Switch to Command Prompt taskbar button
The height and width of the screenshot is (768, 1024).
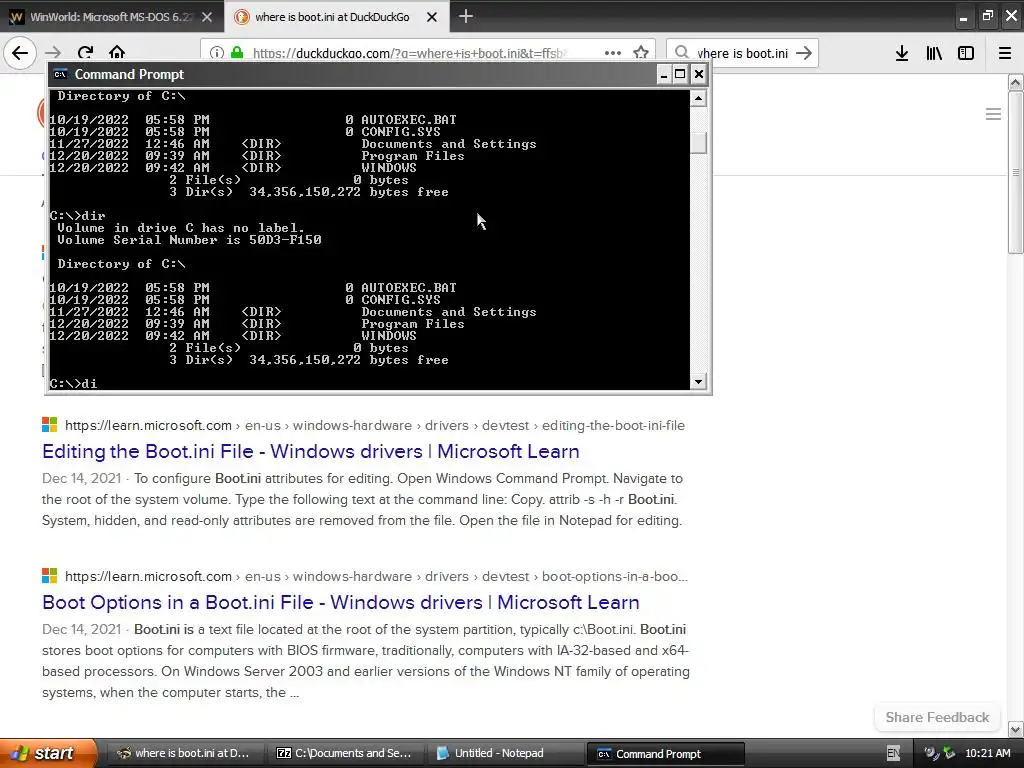pyautogui.click(x=665, y=754)
